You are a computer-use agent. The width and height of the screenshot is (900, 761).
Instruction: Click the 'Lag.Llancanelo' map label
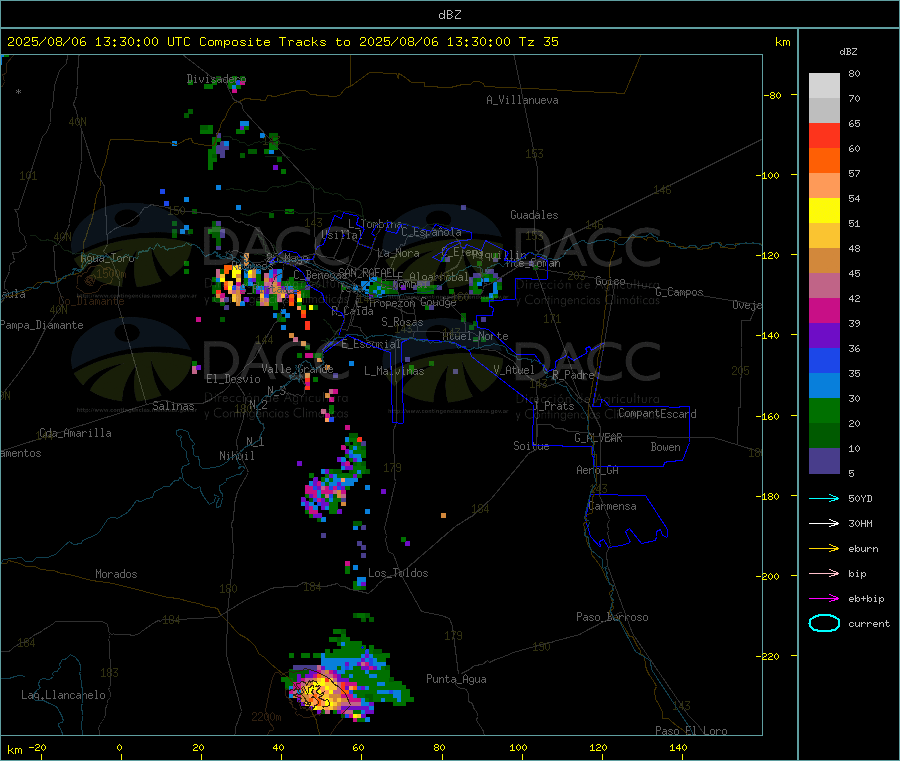(x=64, y=696)
